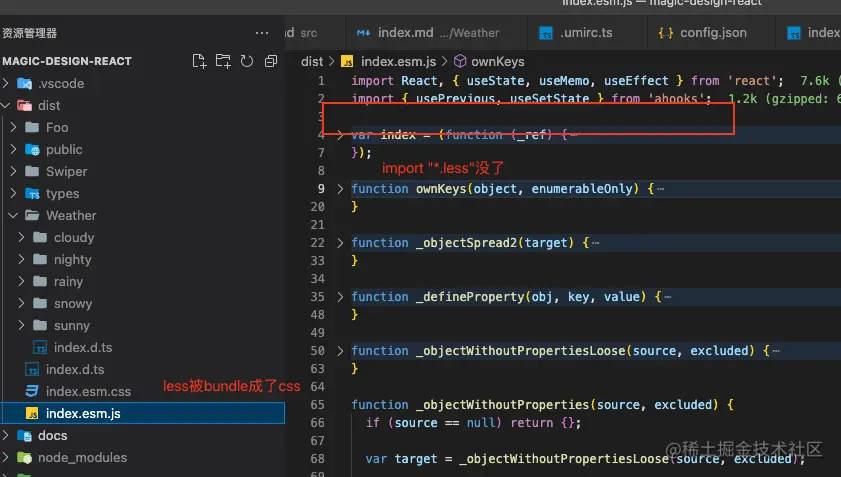Click the JS icon in breadcrumb
Image resolution: width=841 pixels, height=477 pixels.
pyautogui.click(x=347, y=62)
